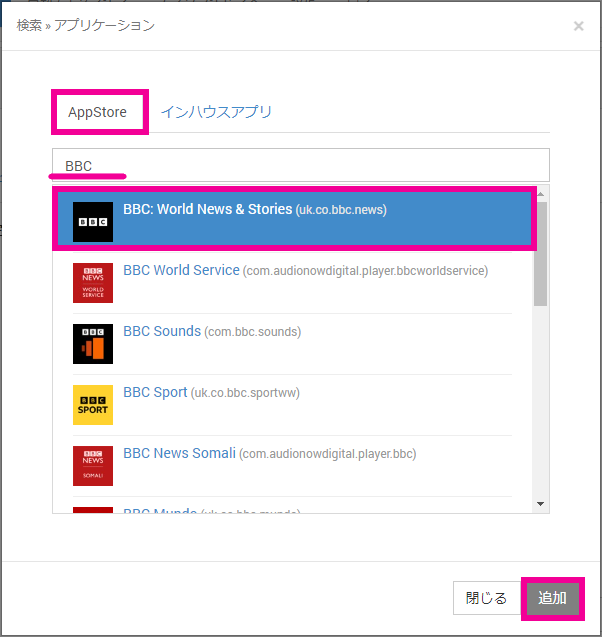Select the BBC: World News & Stories title
This screenshot has height=637, width=602.
tap(208, 210)
